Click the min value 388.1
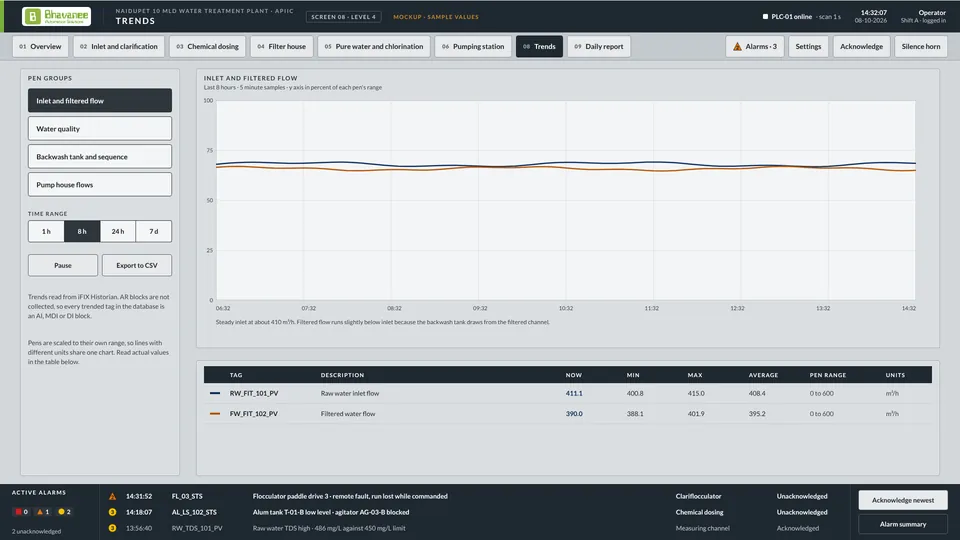The image size is (960, 540). pyautogui.click(x=635, y=413)
